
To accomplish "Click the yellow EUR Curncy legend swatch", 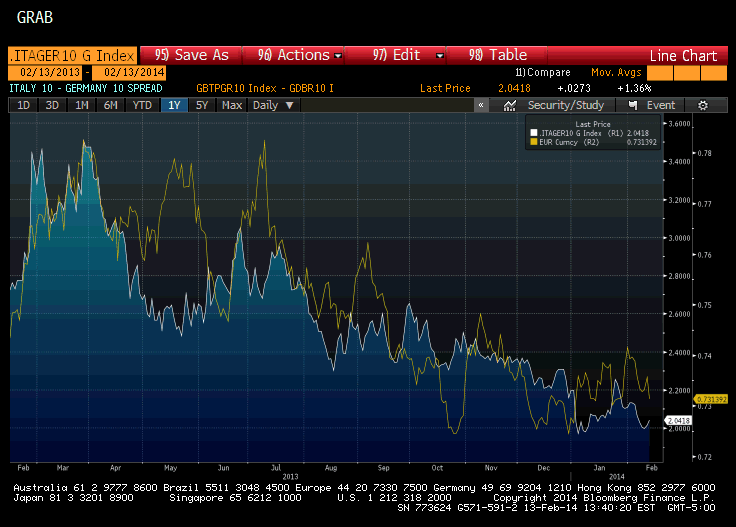I will coord(534,142).
